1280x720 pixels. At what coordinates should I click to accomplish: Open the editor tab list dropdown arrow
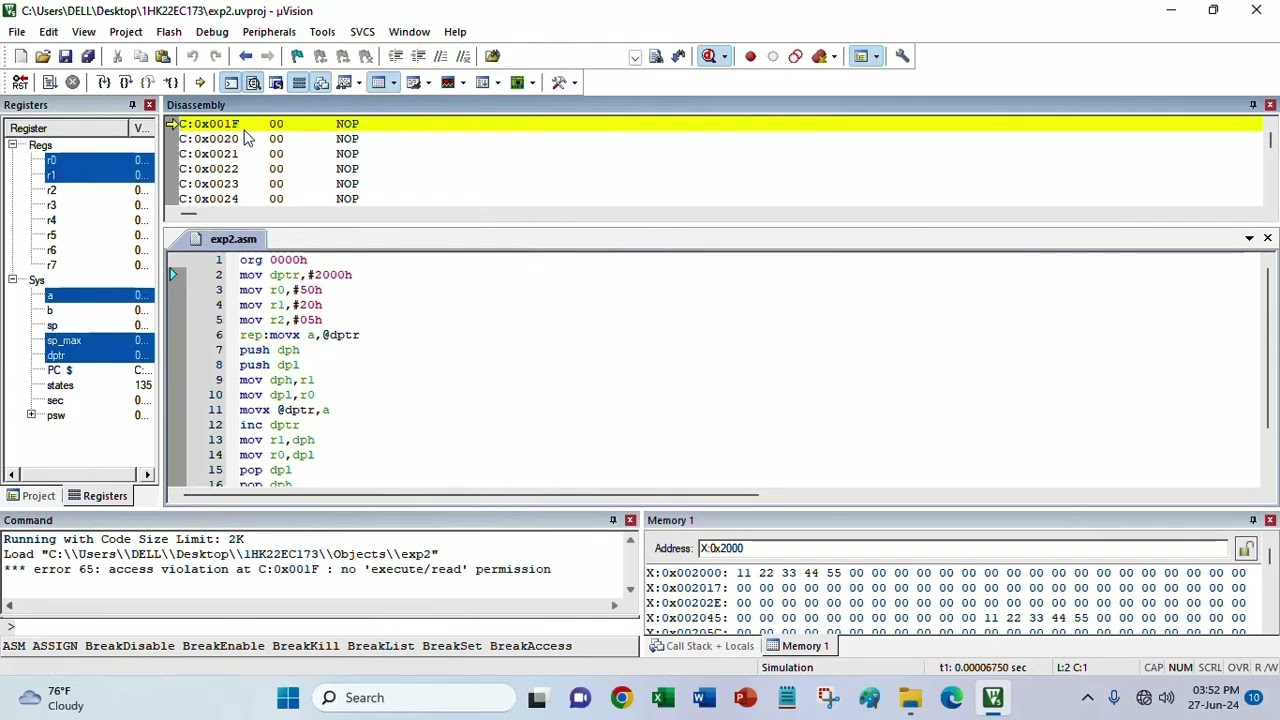(x=1249, y=239)
